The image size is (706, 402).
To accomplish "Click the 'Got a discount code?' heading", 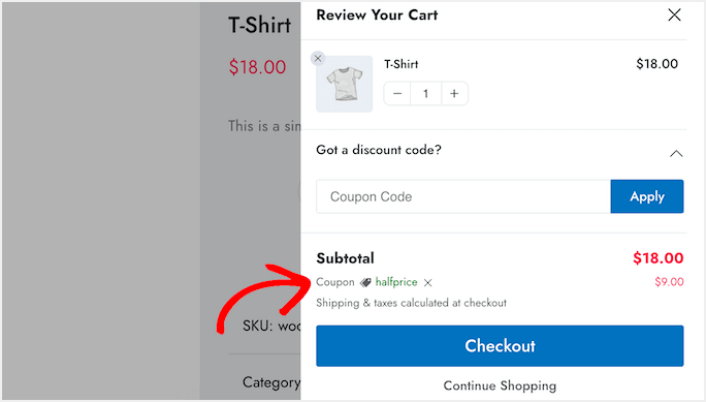I will tap(379, 150).
